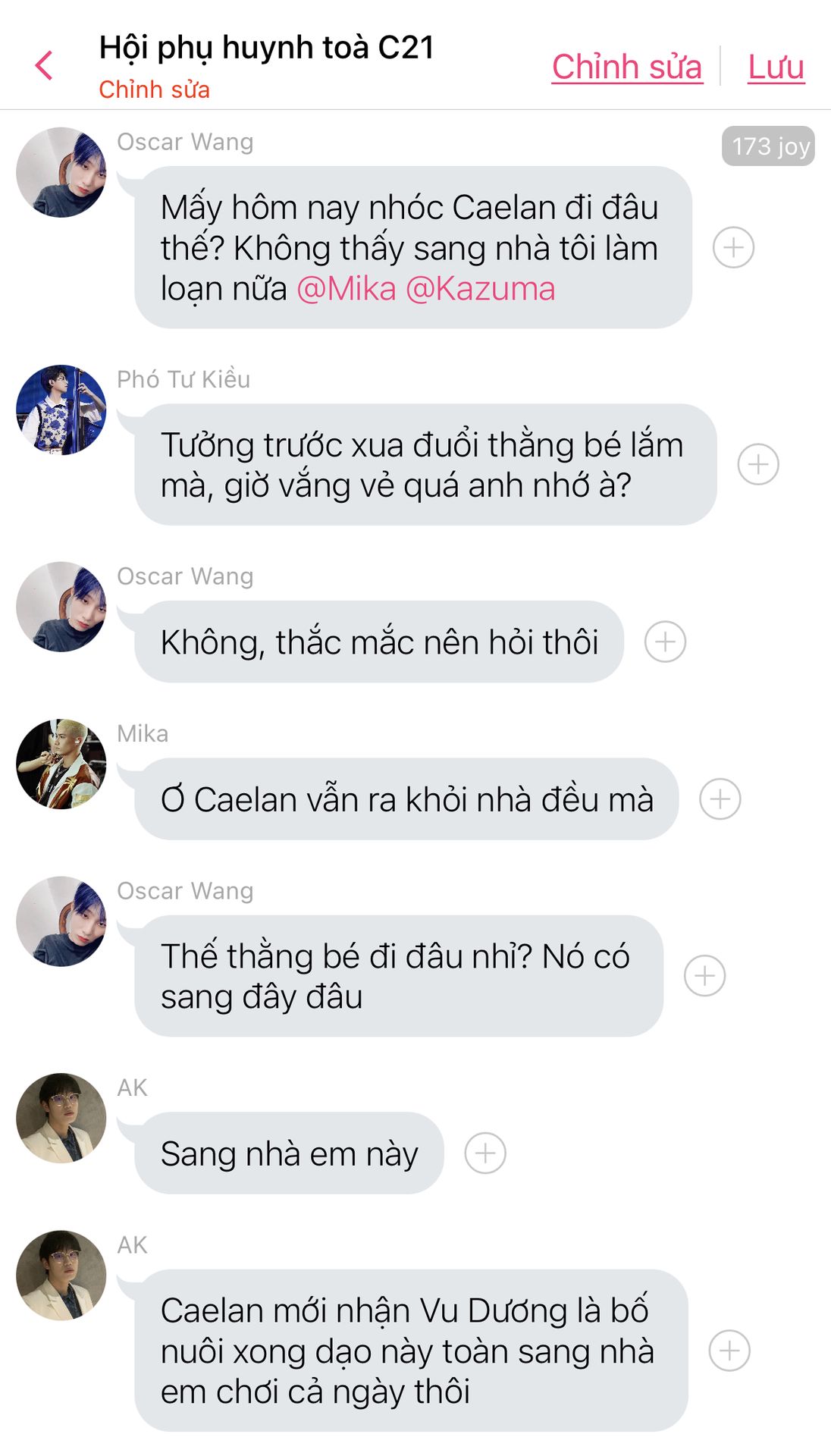Image resolution: width=831 pixels, height=1456 pixels.
Task: Tap plus icon beside 'Sang nhà em này'
Action: pyautogui.click(x=484, y=1153)
